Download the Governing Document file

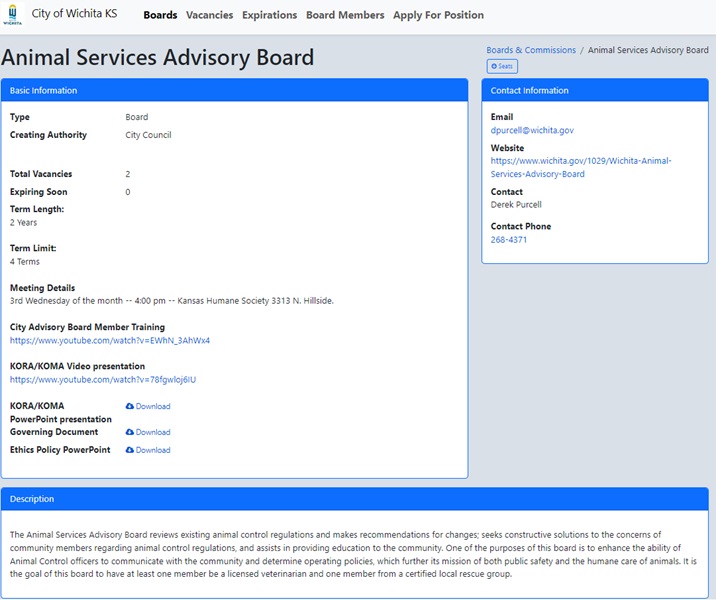point(148,432)
